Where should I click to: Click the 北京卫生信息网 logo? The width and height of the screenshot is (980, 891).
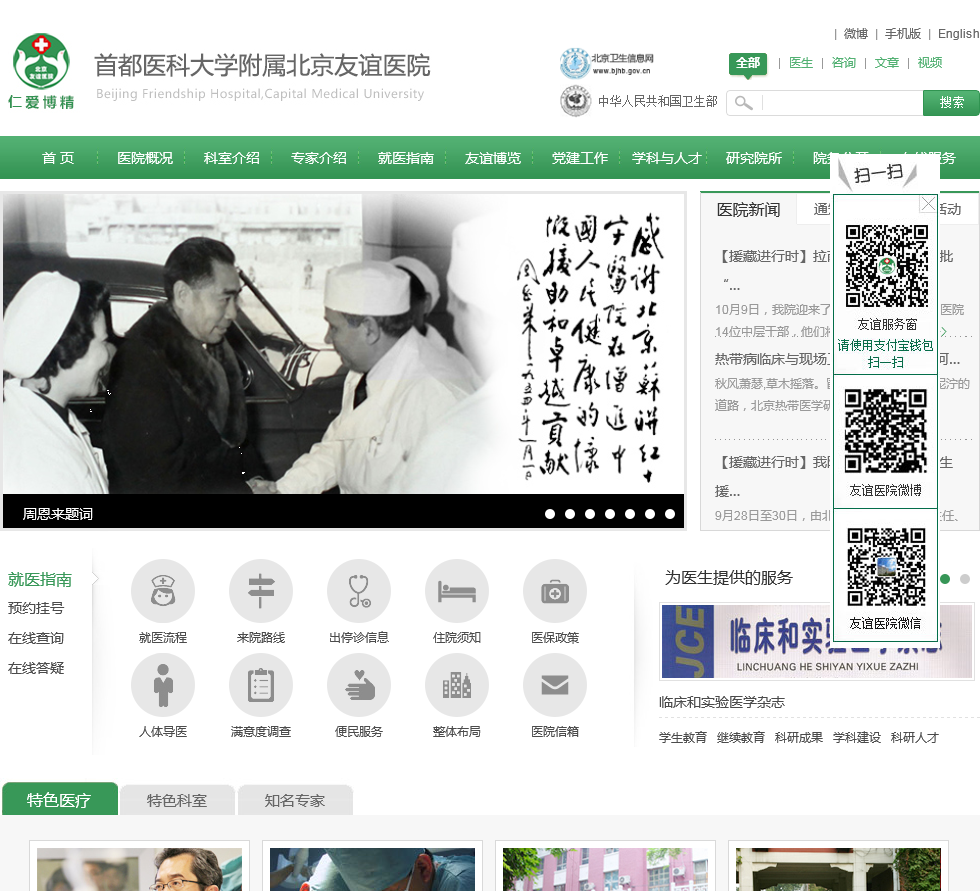pos(606,63)
